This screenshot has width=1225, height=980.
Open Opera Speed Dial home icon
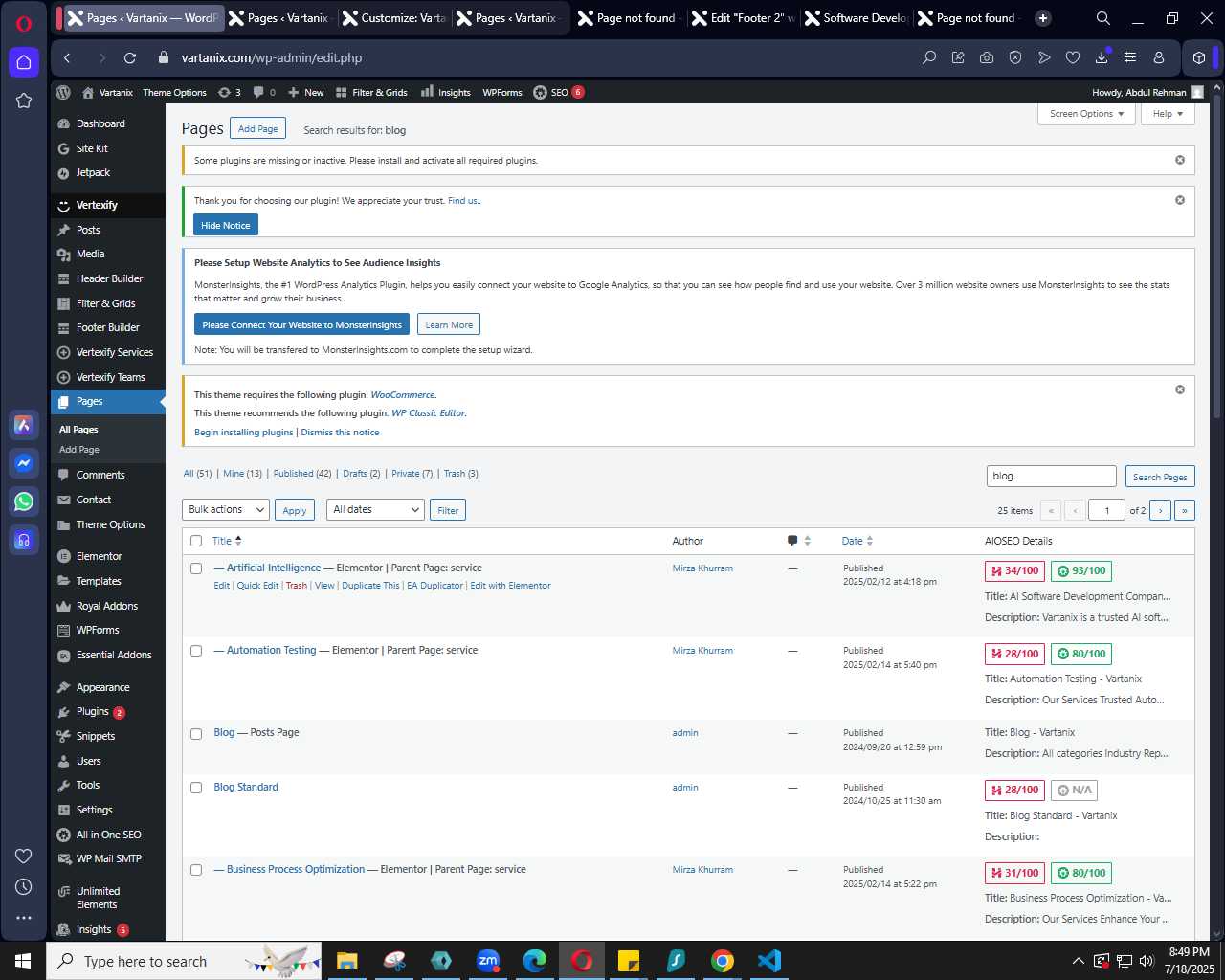tap(24, 62)
